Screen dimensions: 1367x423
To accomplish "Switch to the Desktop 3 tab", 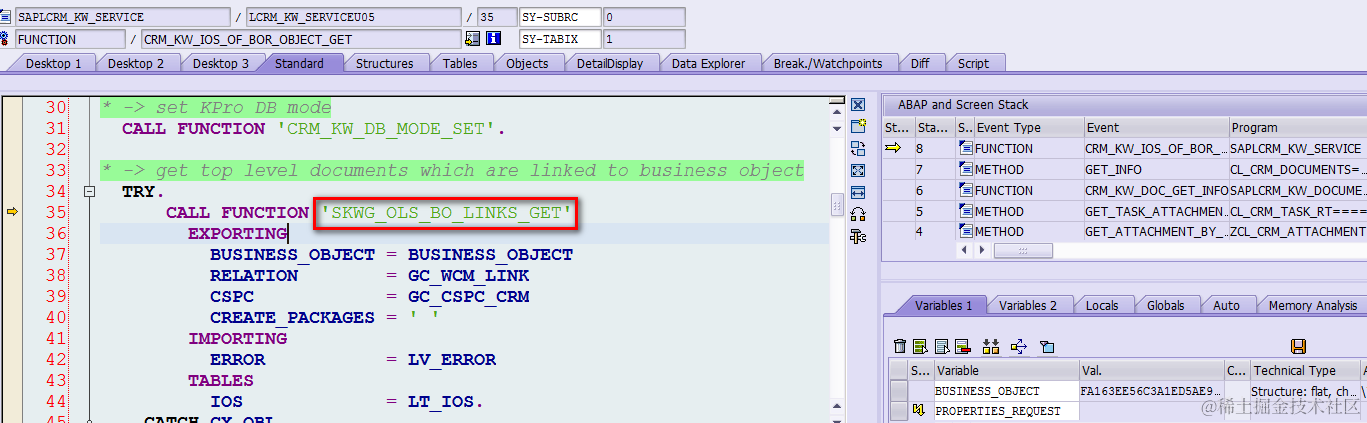I will [x=221, y=63].
